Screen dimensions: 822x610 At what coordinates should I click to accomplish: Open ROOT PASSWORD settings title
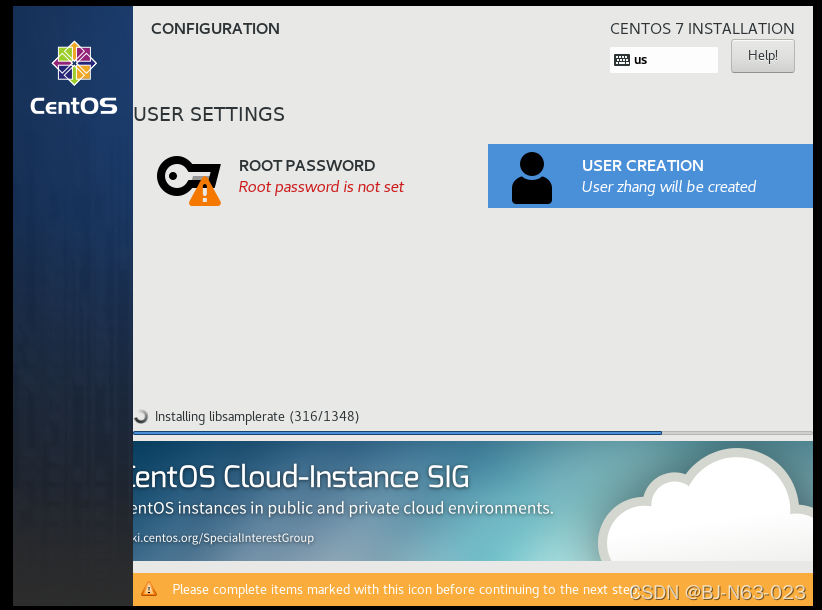coord(307,166)
